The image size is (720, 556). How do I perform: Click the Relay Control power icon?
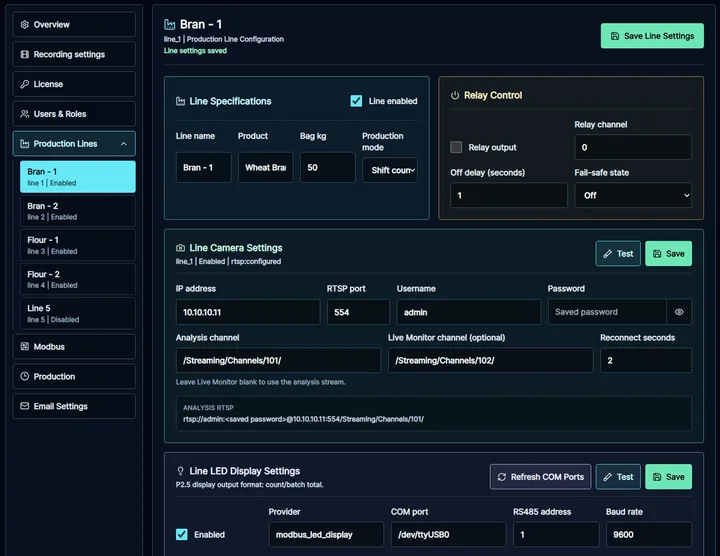point(455,95)
